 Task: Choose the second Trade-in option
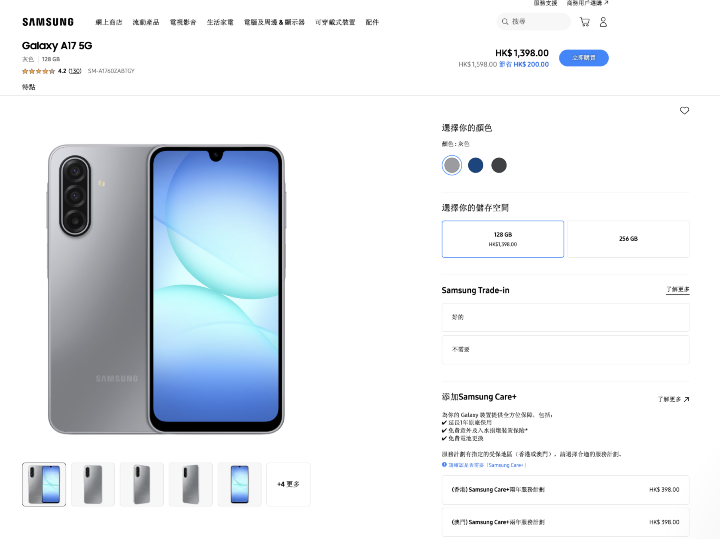566,350
